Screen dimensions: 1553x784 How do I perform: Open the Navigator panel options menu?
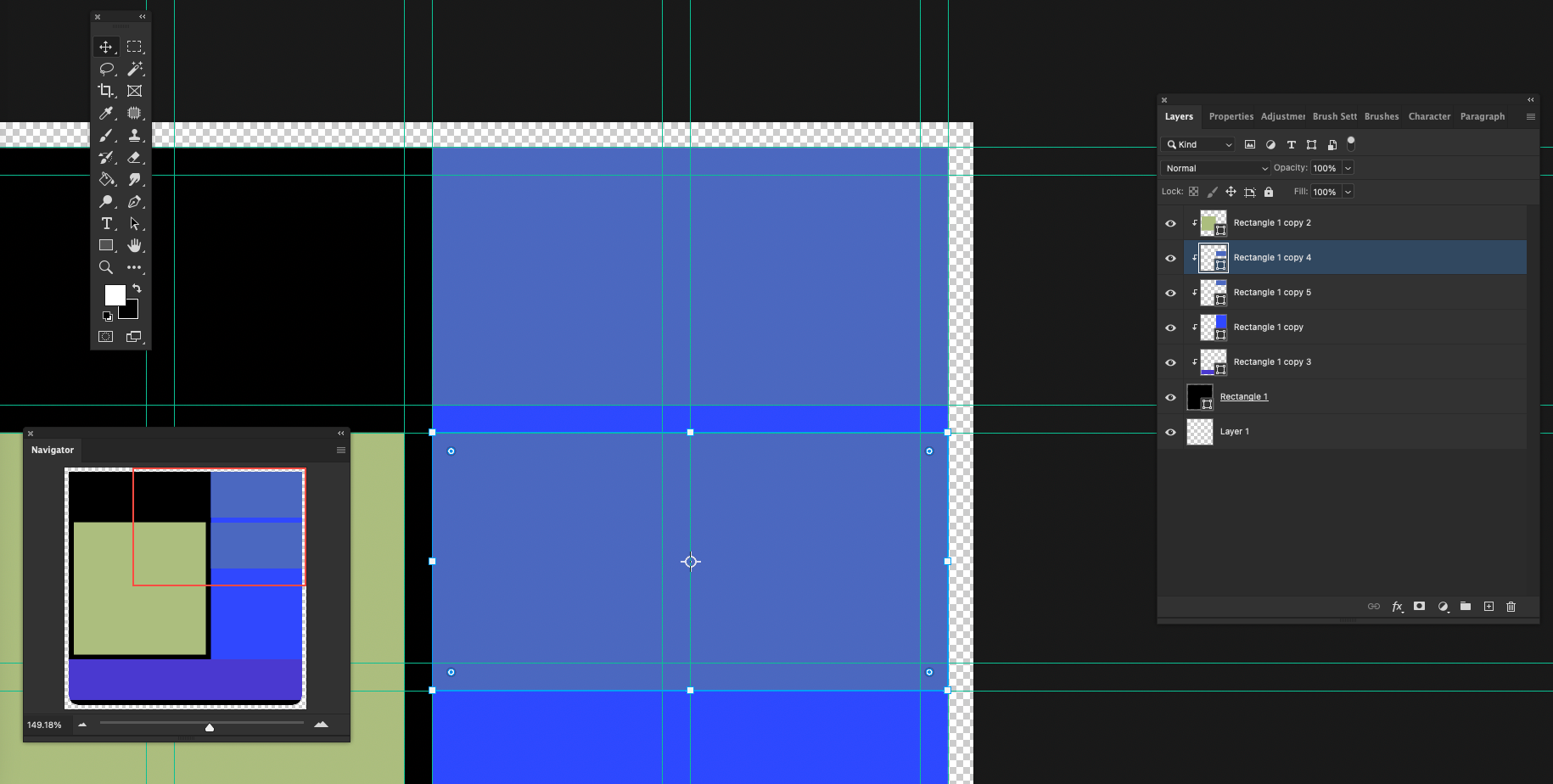(341, 450)
